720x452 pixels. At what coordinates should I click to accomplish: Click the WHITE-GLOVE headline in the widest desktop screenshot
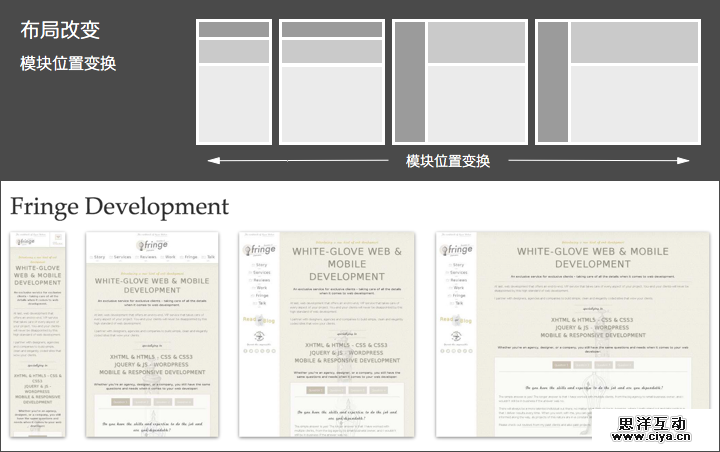pyautogui.click(x=593, y=258)
